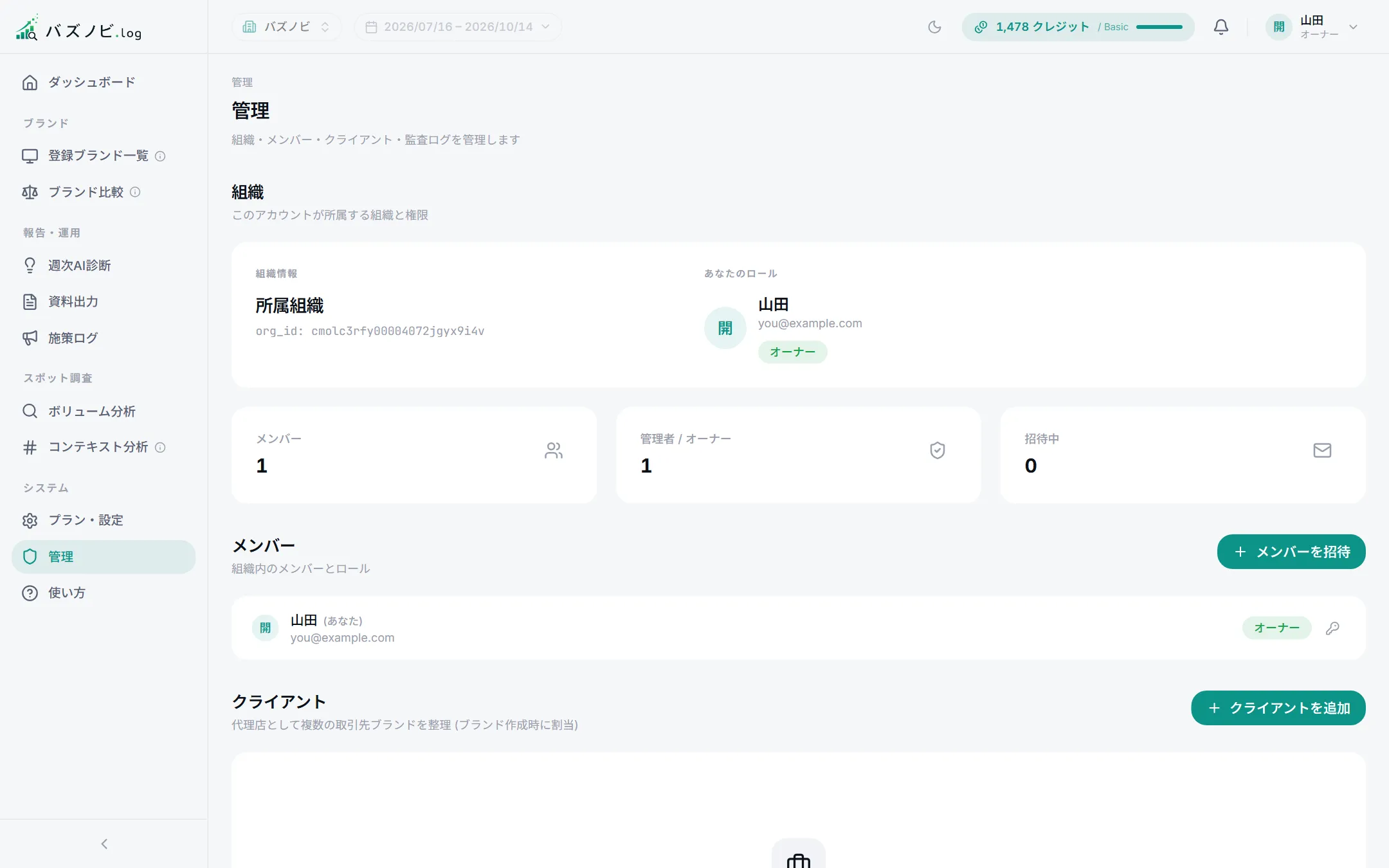Click the バズノビ.log logo

[x=78, y=28]
